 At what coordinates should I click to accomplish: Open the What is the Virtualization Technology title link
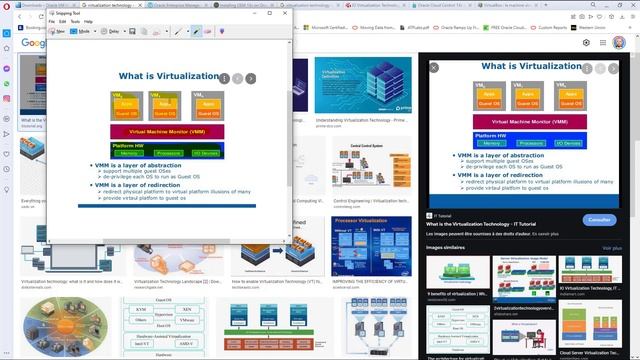(x=481, y=224)
